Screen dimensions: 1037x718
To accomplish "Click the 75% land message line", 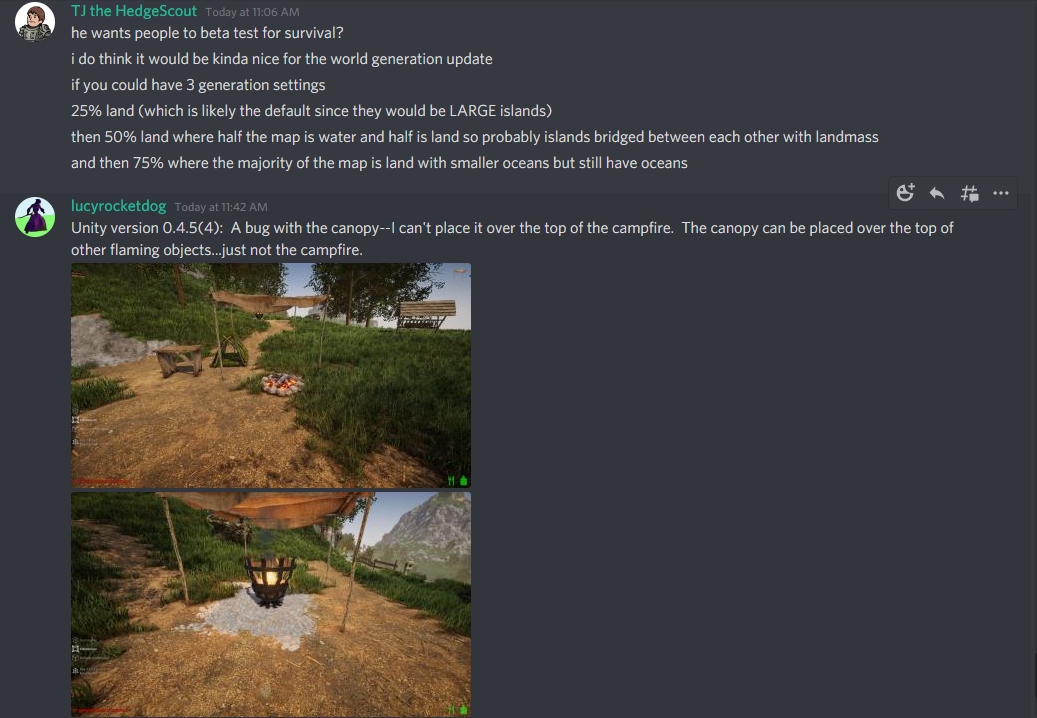I will [x=379, y=163].
